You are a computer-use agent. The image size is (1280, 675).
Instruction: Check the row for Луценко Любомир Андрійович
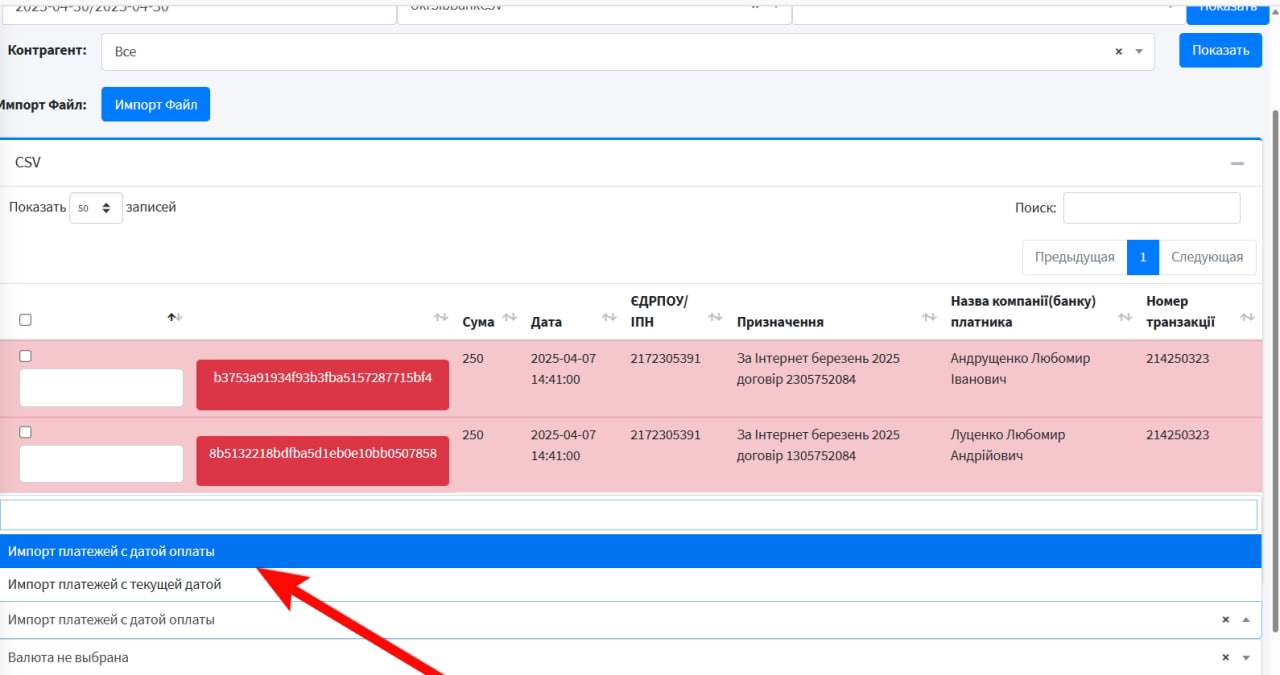(x=25, y=432)
